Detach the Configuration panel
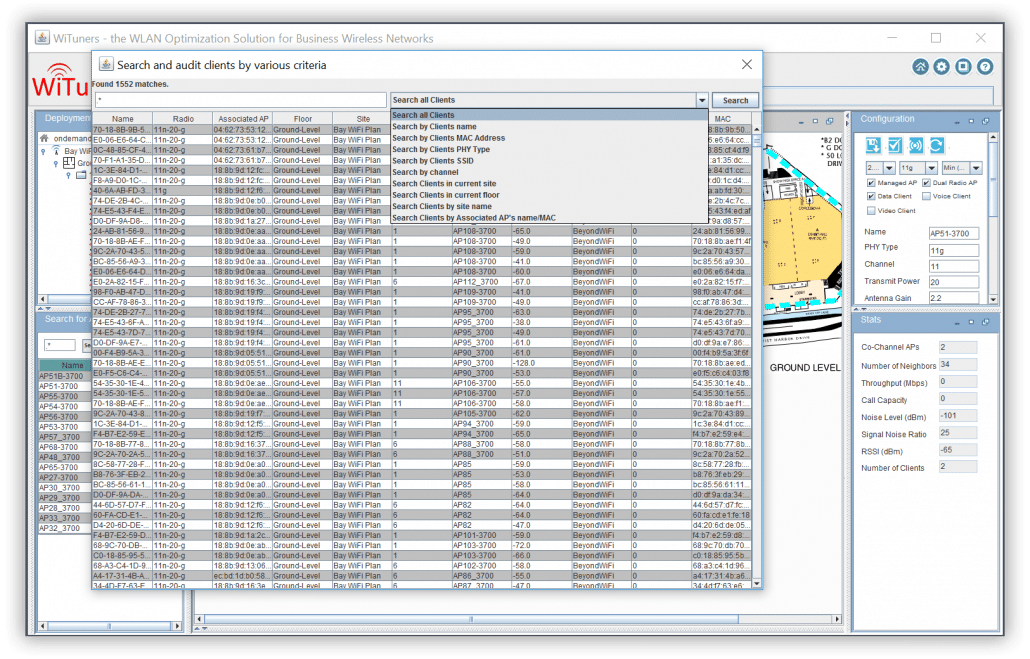1030x659 pixels. point(986,121)
